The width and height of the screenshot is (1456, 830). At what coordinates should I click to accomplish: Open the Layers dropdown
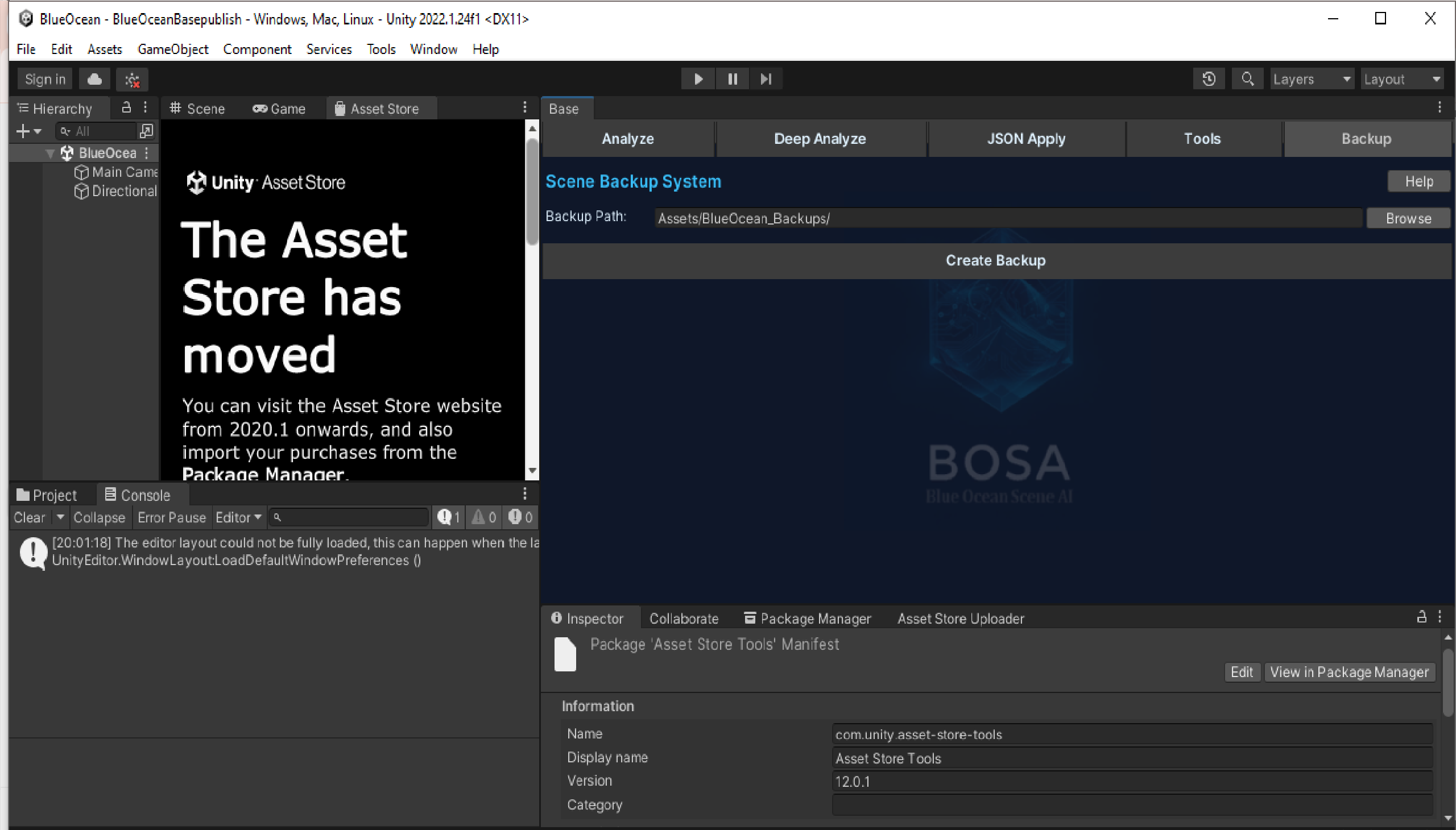coord(1311,78)
